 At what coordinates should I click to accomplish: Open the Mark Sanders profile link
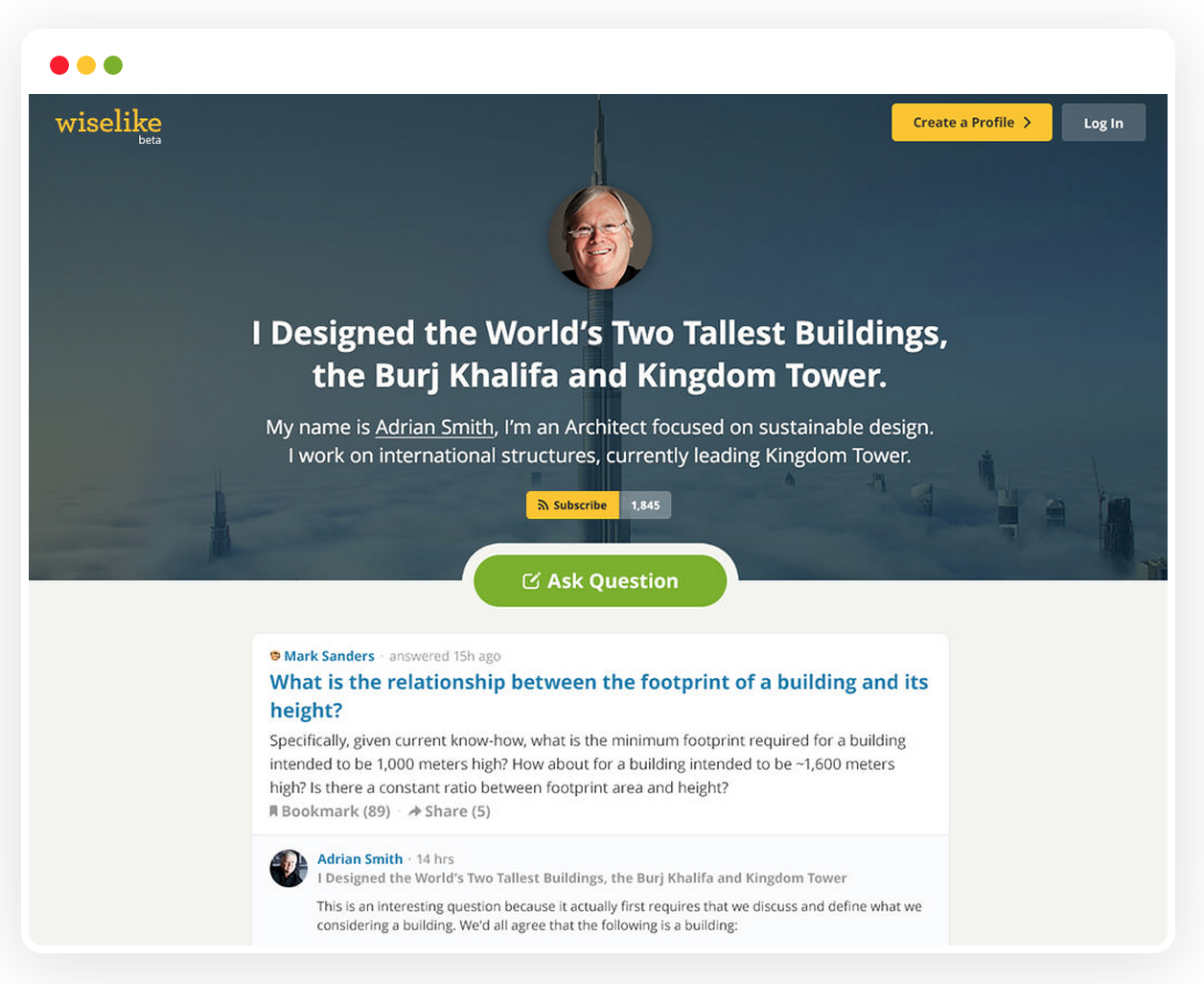click(x=329, y=656)
